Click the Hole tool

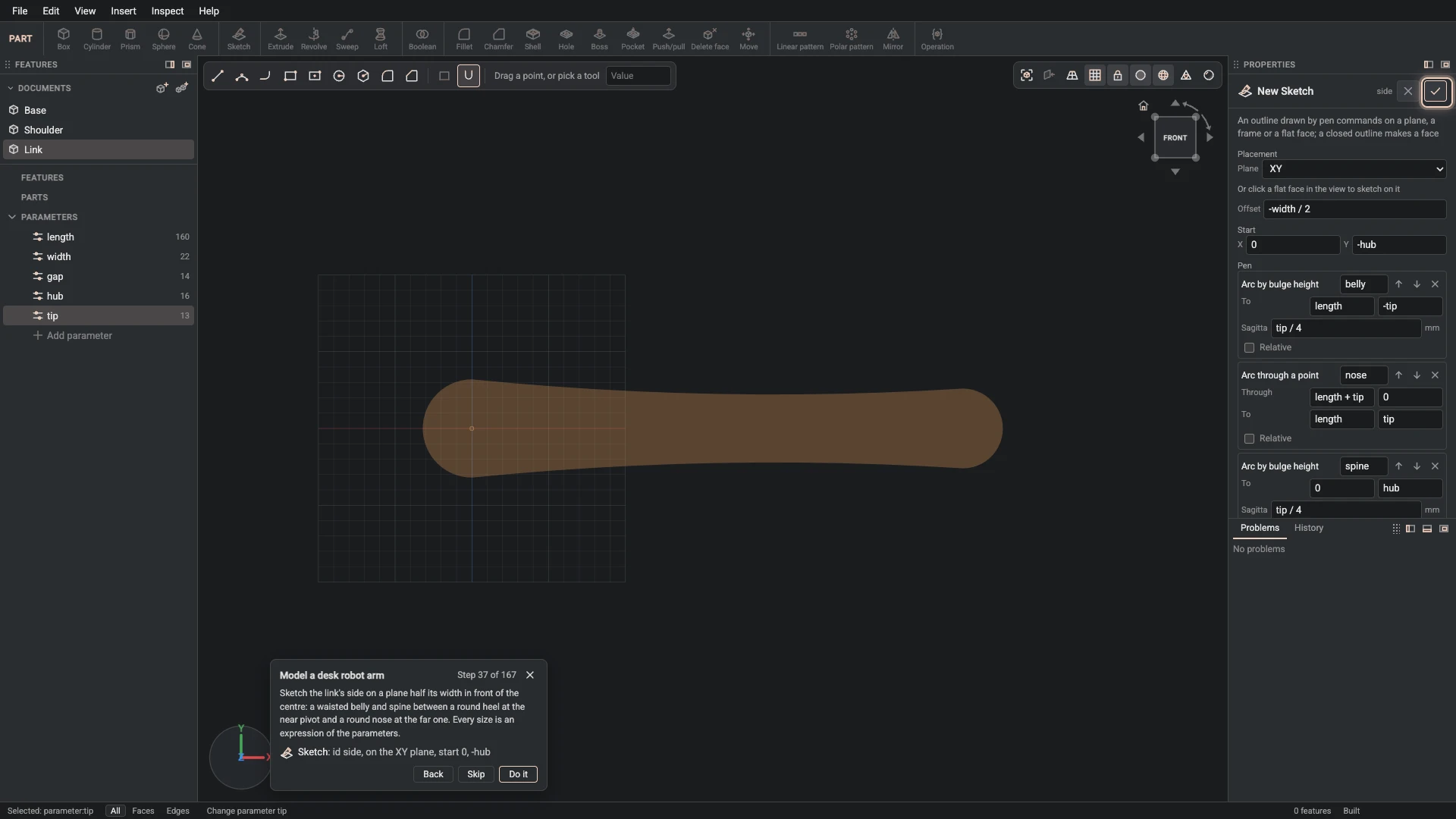coord(566,39)
